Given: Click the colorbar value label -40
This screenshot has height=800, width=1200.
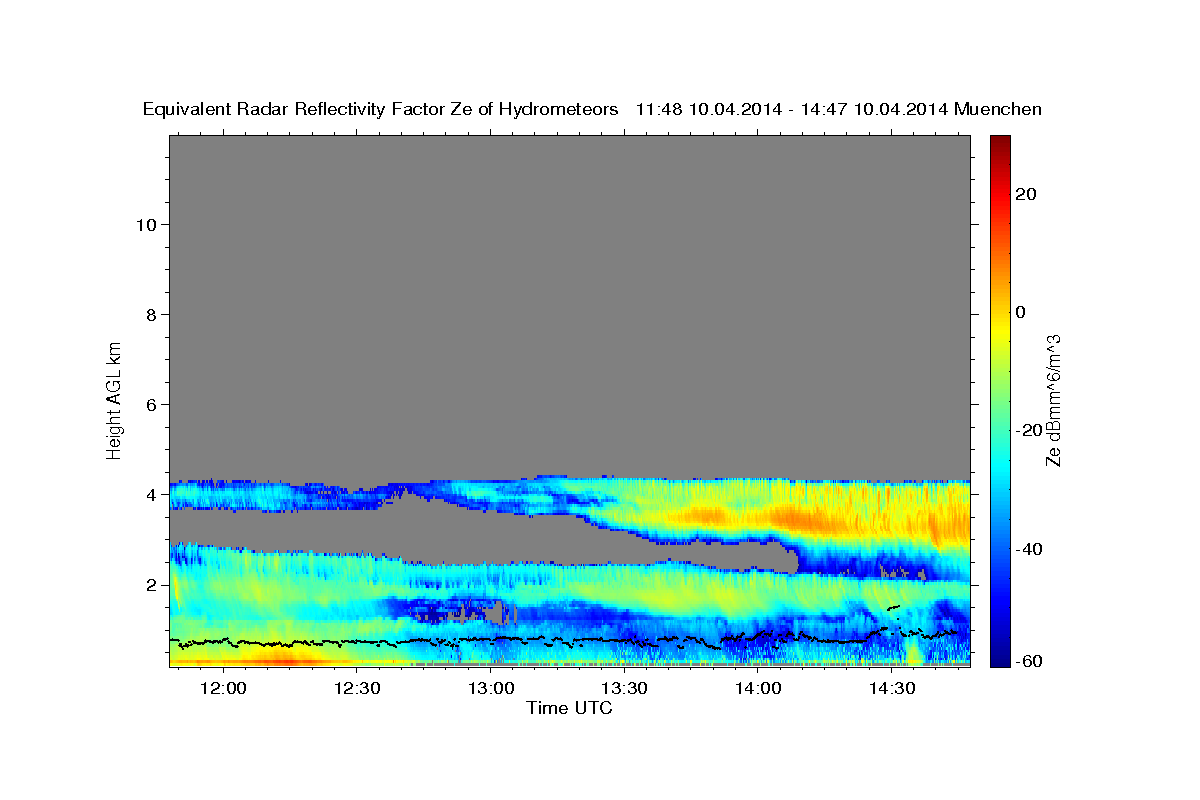Looking at the screenshot, I should click(1029, 548).
